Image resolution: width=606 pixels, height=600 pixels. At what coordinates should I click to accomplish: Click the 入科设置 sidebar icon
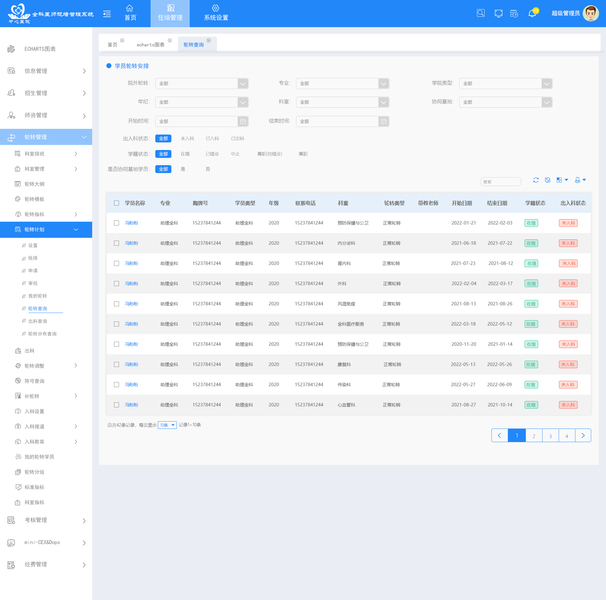click(x=18, y=411)
